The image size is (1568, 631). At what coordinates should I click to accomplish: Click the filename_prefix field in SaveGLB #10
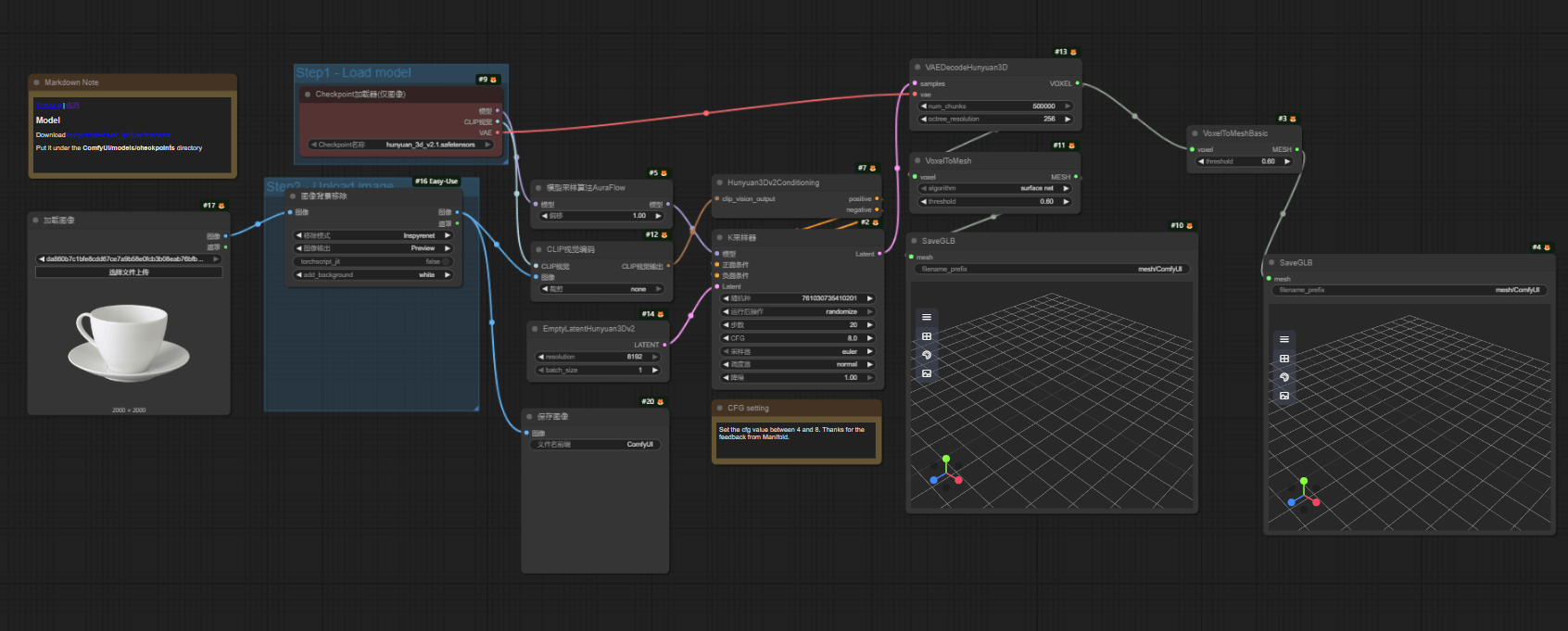tap(1052, 270)
